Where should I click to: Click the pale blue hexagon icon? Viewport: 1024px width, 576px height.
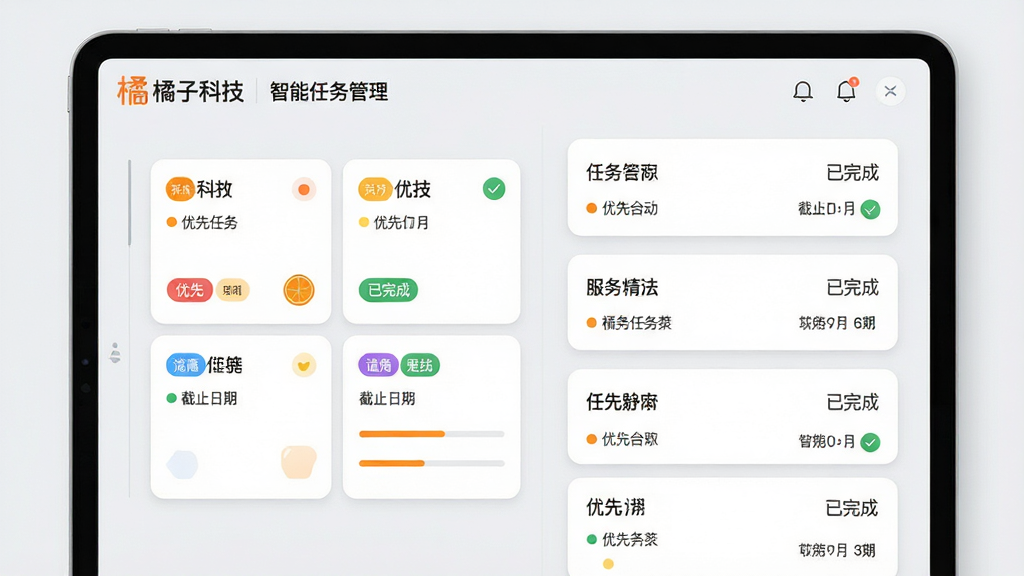(x=182, y=464)
